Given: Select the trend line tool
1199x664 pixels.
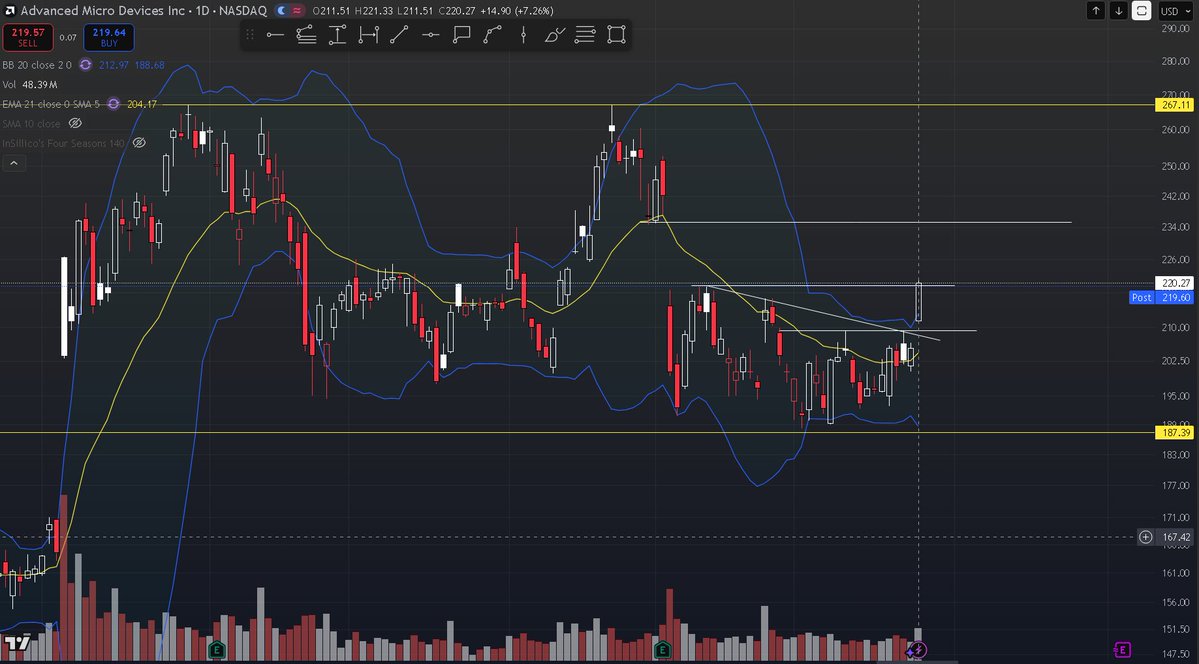Looking at the screenshot, I should [399, 34].
